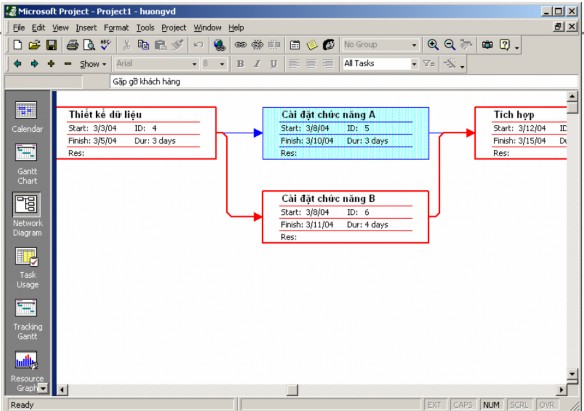Open the Insert menu
The height and width of the screenshot is (411, 584).
tap(86, 28)
